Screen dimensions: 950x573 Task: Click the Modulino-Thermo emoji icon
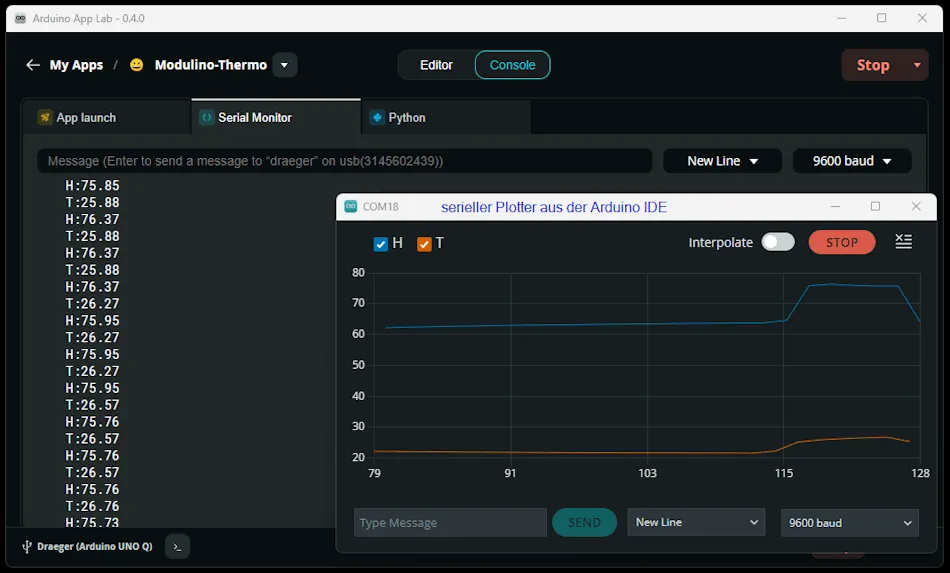137,65
